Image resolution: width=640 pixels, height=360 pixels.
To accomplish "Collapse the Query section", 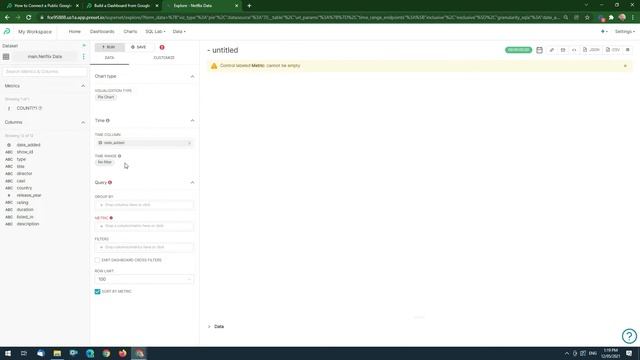I will tap(192, 182).
